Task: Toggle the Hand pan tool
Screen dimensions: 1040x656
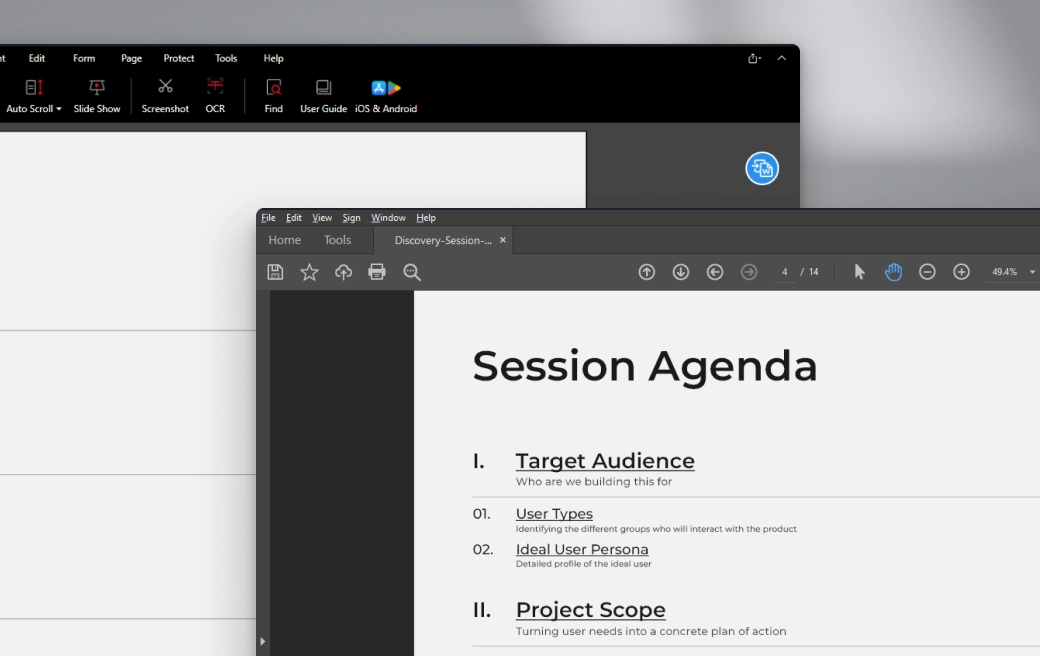Action: coord(893,272)
